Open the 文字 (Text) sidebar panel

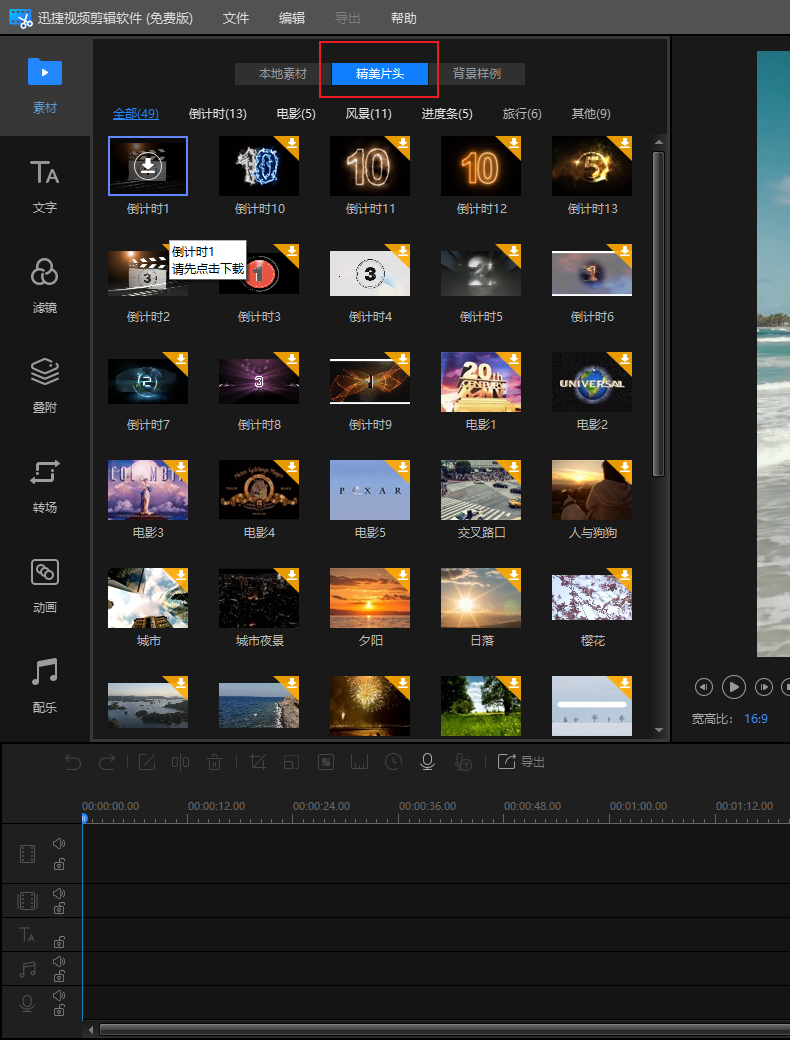click(44, 185)
